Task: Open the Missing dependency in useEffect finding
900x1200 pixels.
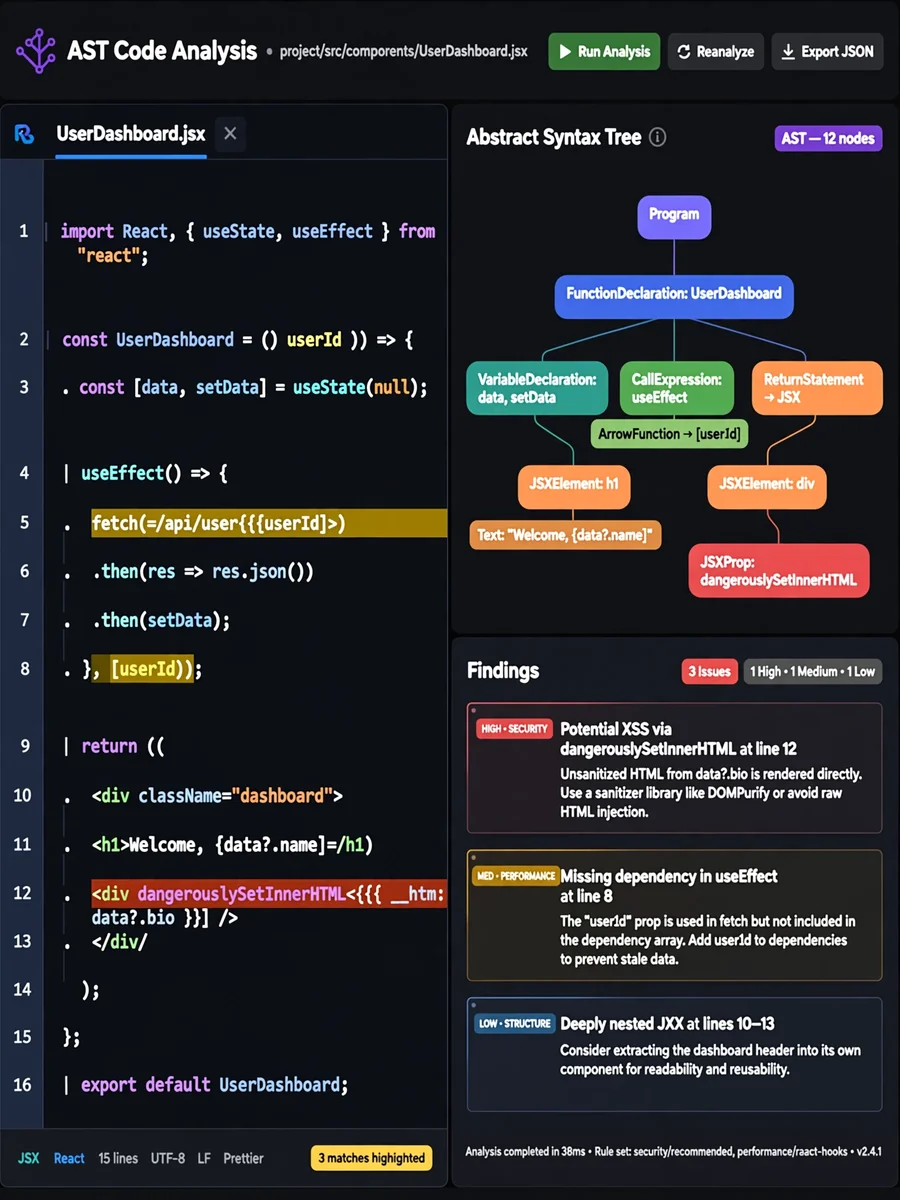Action: (x=675, y=915)
